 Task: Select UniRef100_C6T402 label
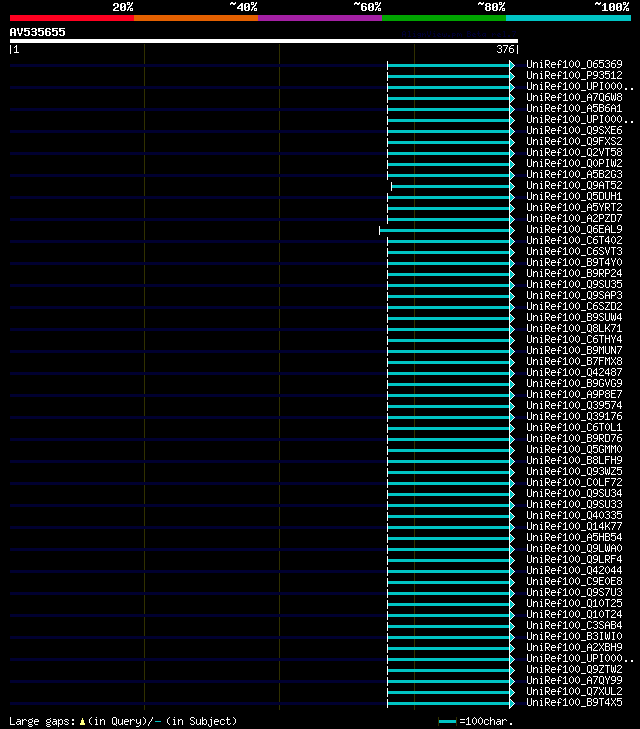tap(574, 240)
